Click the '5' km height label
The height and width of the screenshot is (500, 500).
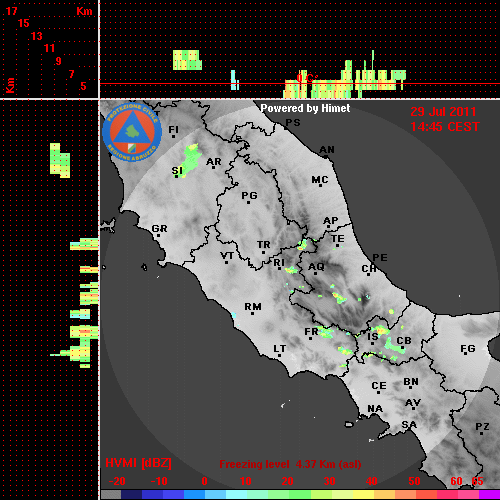point(83,86)
